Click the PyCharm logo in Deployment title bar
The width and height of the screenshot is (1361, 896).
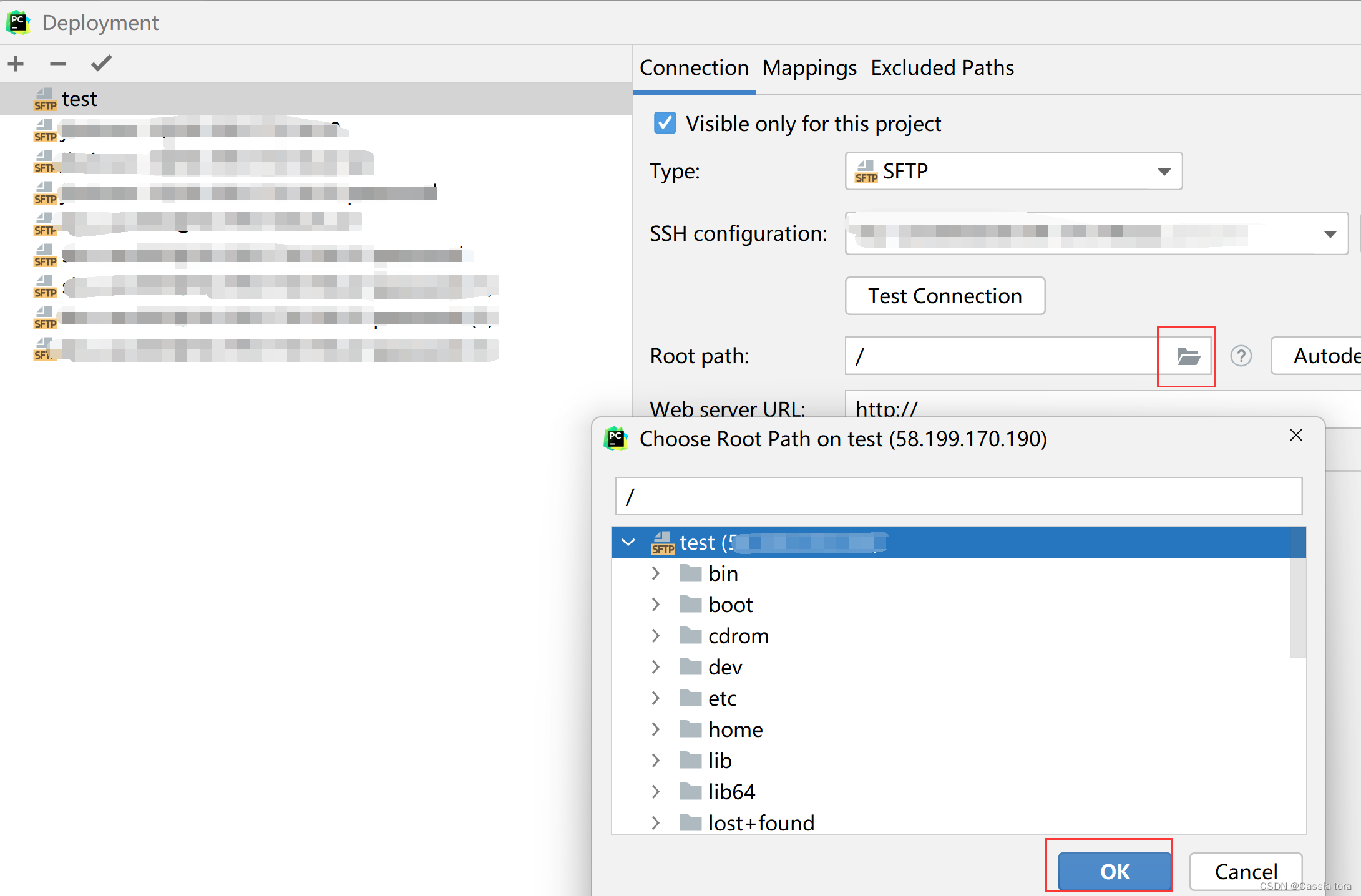click(18, 22)
